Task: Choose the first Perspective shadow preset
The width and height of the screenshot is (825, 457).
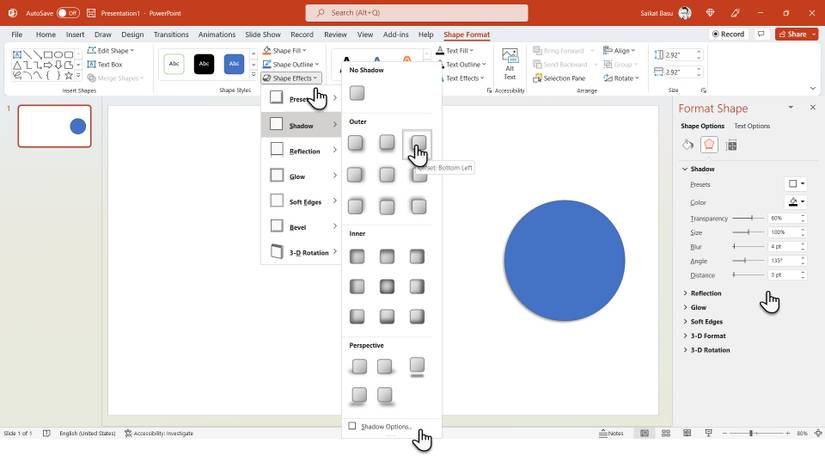Action: (359, 367)
